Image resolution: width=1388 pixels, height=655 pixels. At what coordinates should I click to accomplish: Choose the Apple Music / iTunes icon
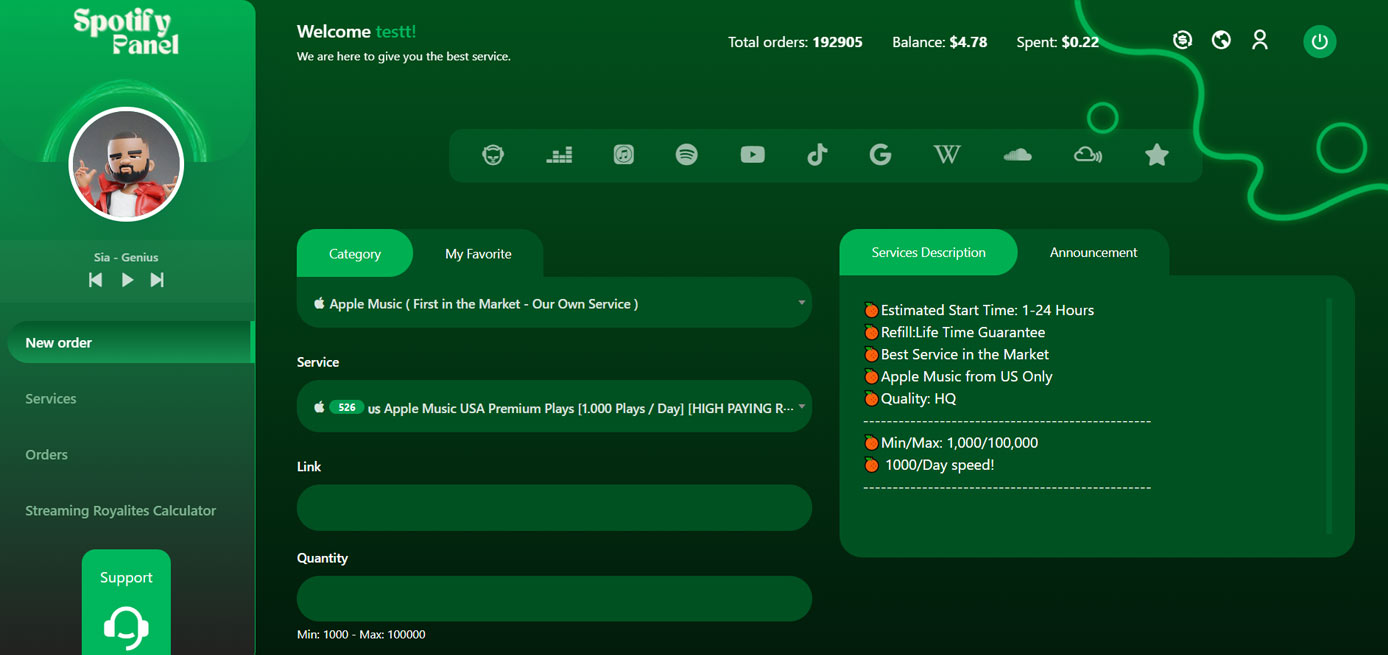(623, 155)
